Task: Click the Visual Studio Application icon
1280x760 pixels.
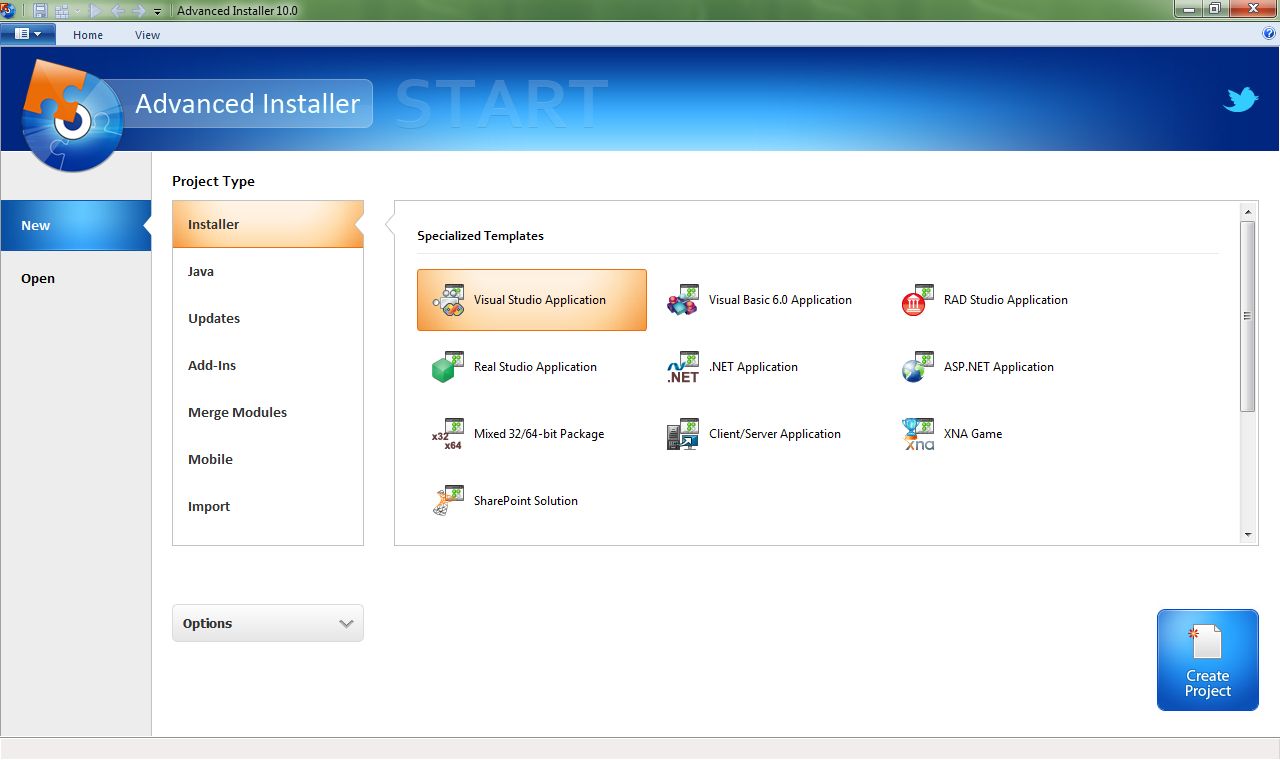Action: [x=448, y=300]
